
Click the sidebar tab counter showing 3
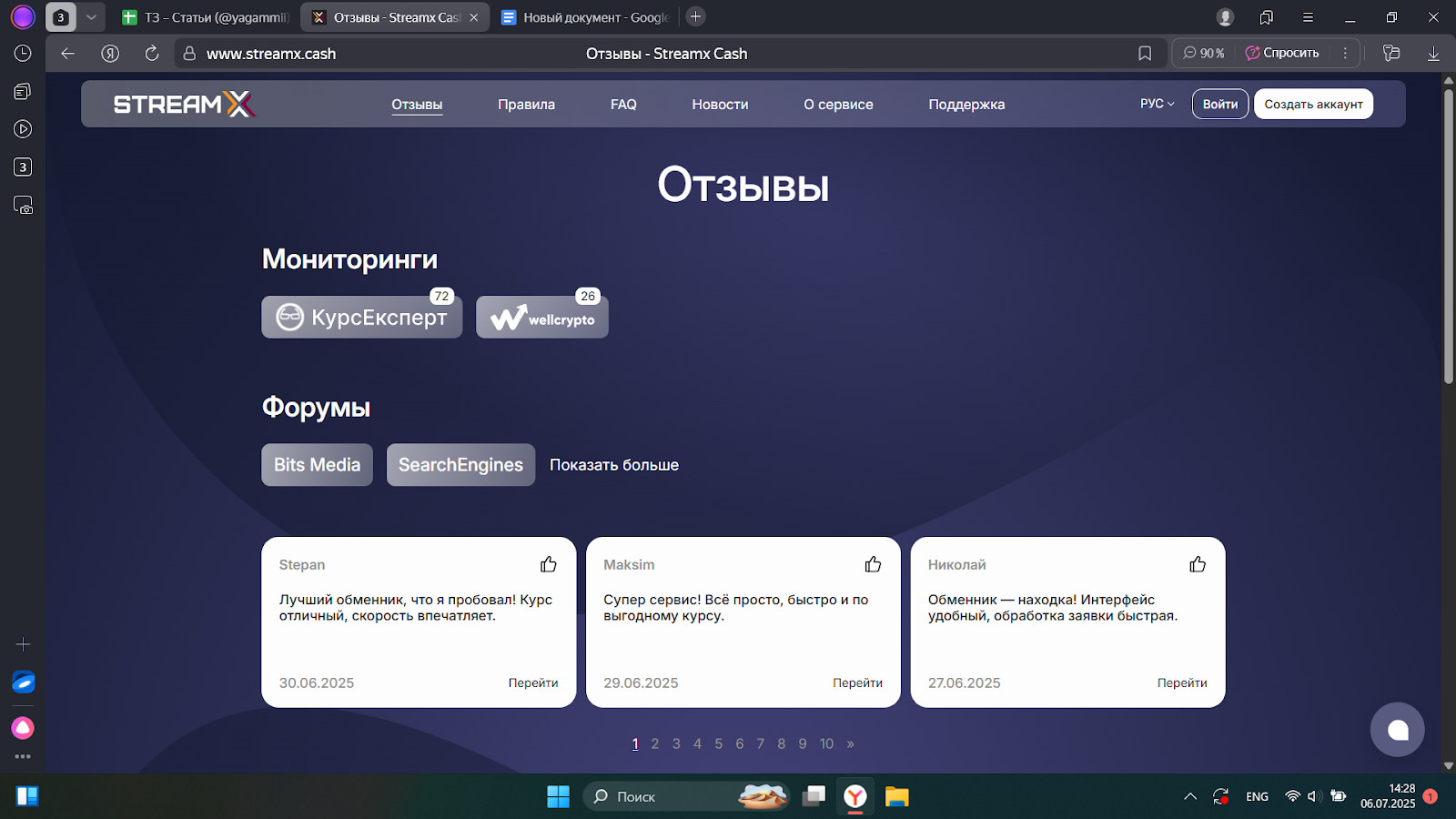pyautogui.click(x=23, y=167)
